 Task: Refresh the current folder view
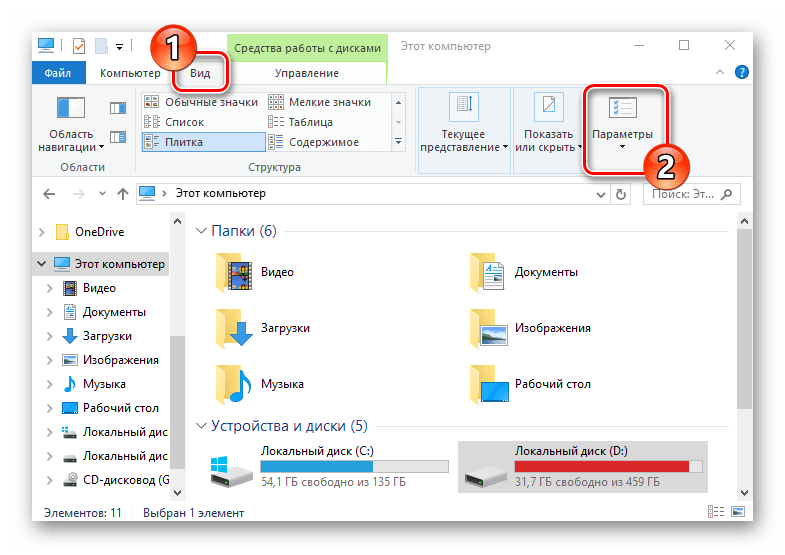click(621, 194)
